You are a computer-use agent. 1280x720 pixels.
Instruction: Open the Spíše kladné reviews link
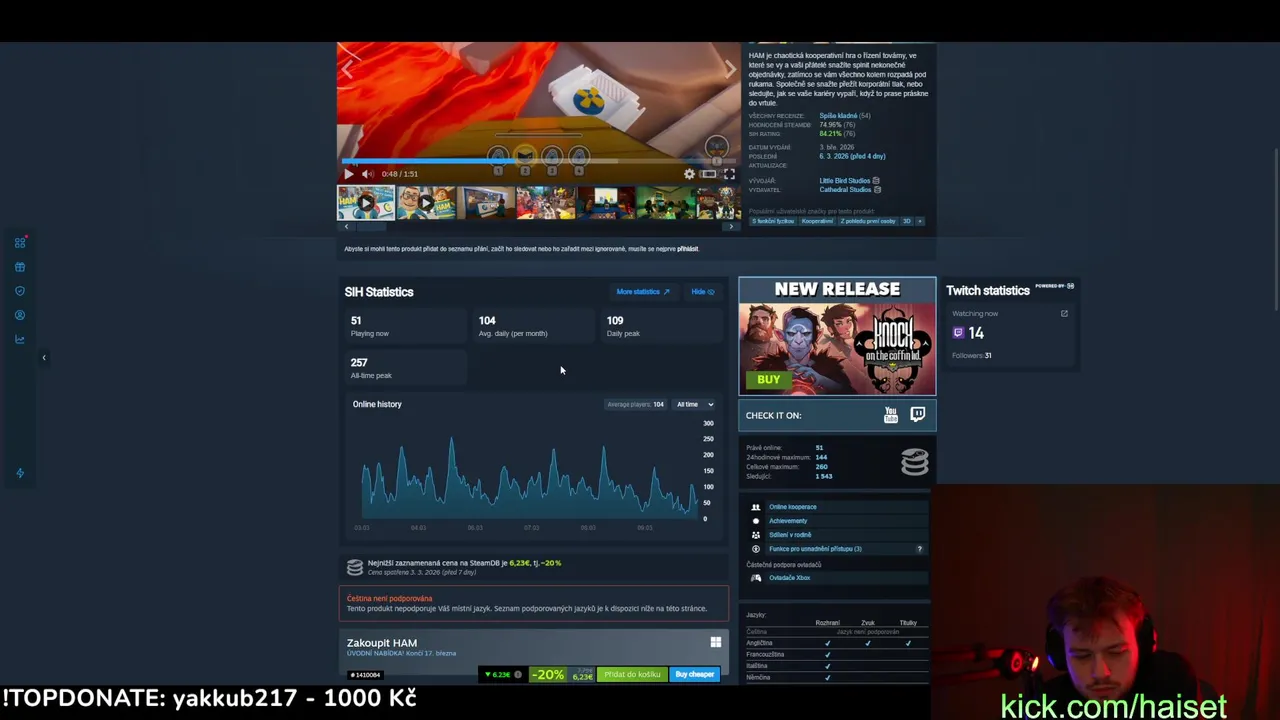point(838,116)
